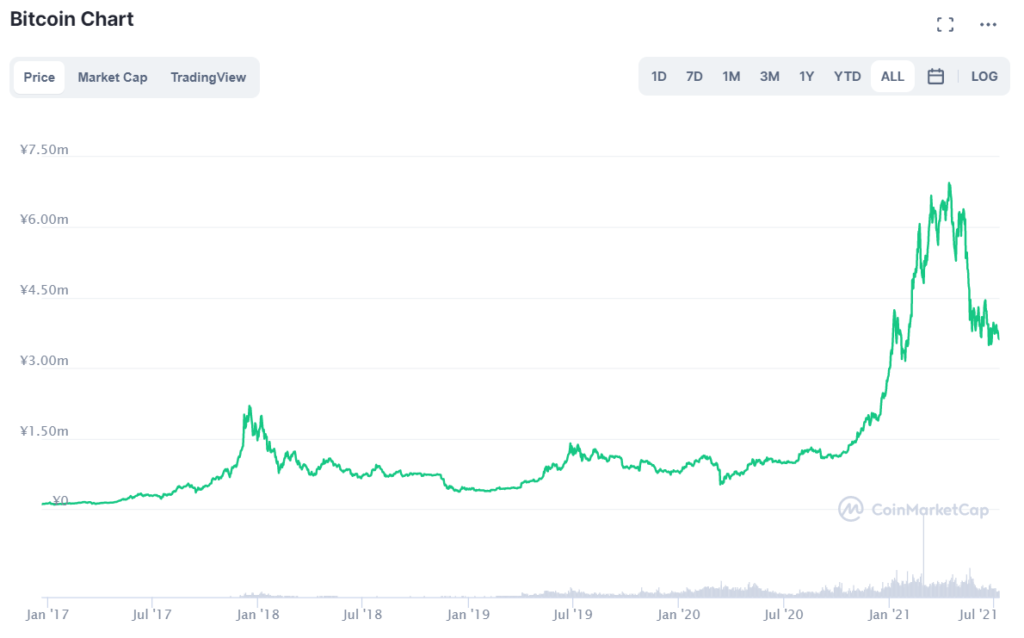
Task: Select the YTD time range
Action: point(847,76)
